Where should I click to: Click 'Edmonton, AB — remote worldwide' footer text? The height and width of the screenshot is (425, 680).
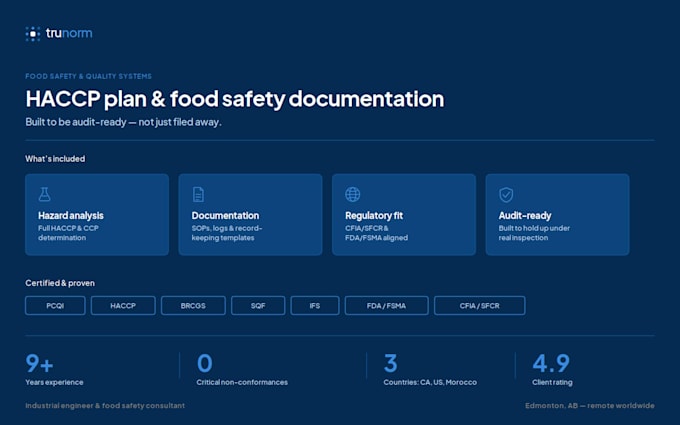[x=590, y=406]
